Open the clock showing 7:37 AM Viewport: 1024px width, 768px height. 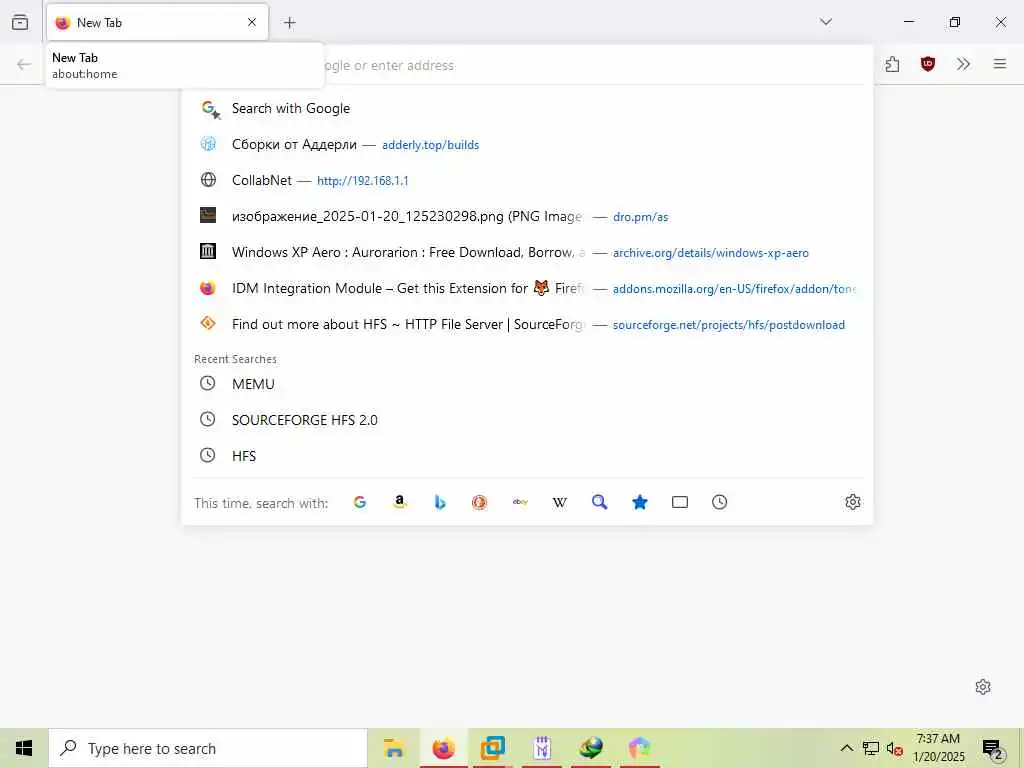pos(938,748)
